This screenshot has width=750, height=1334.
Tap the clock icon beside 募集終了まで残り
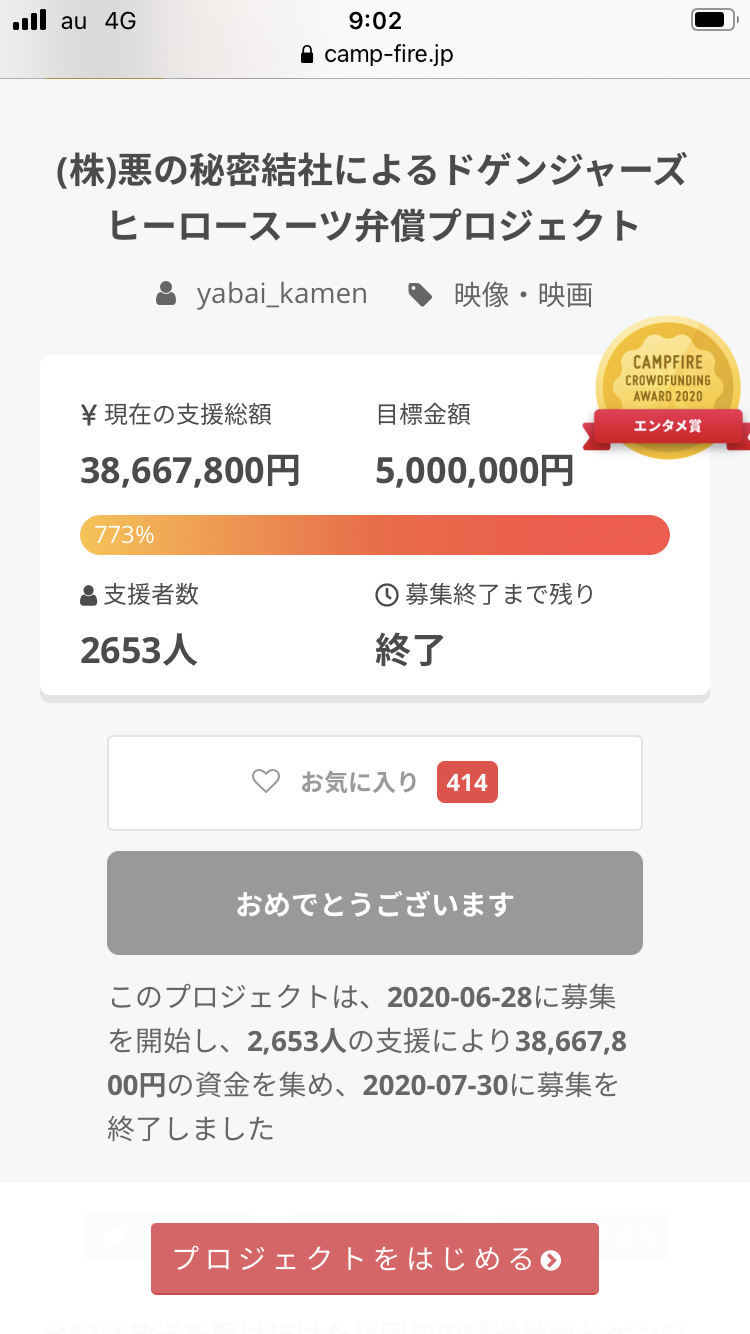point(386,595)
